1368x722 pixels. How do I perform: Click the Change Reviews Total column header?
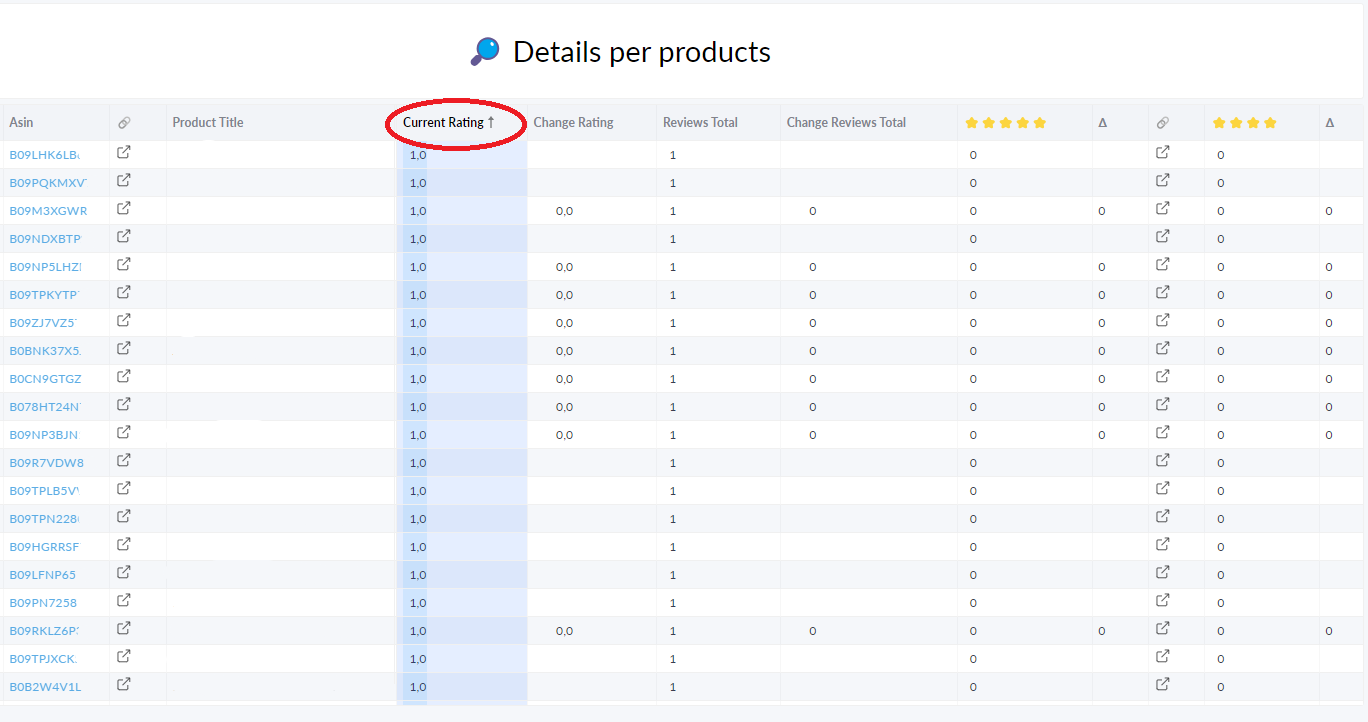click(846, 122)
